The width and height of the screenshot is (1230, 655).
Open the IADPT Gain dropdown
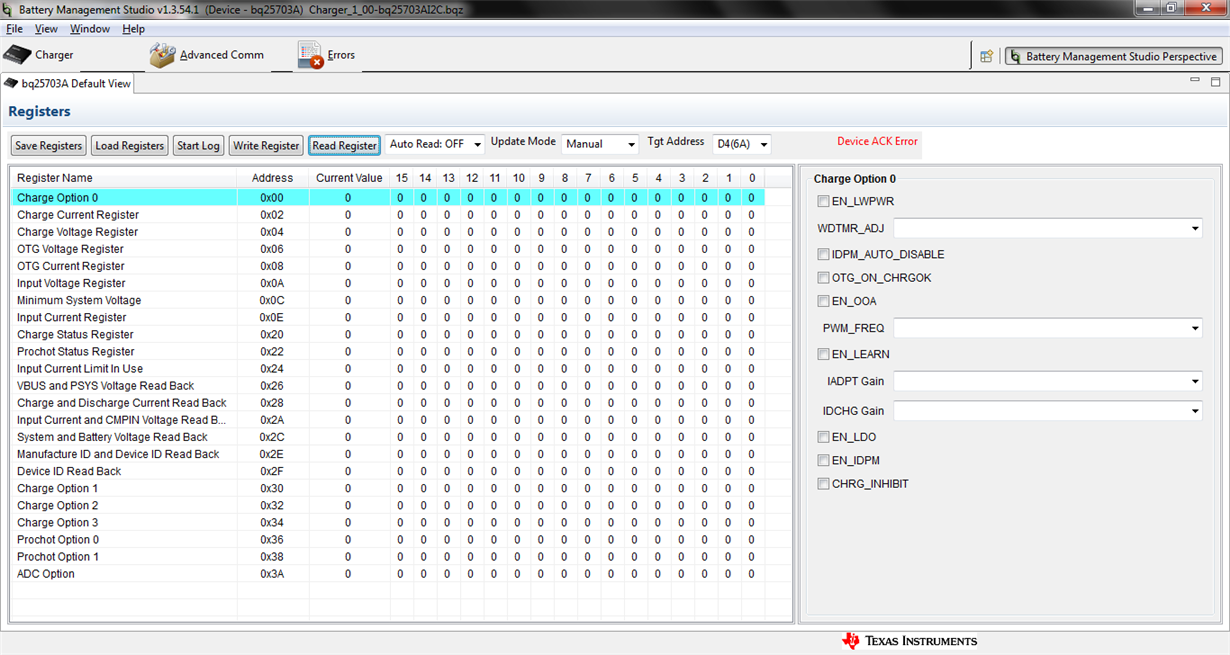(1048, 381)
